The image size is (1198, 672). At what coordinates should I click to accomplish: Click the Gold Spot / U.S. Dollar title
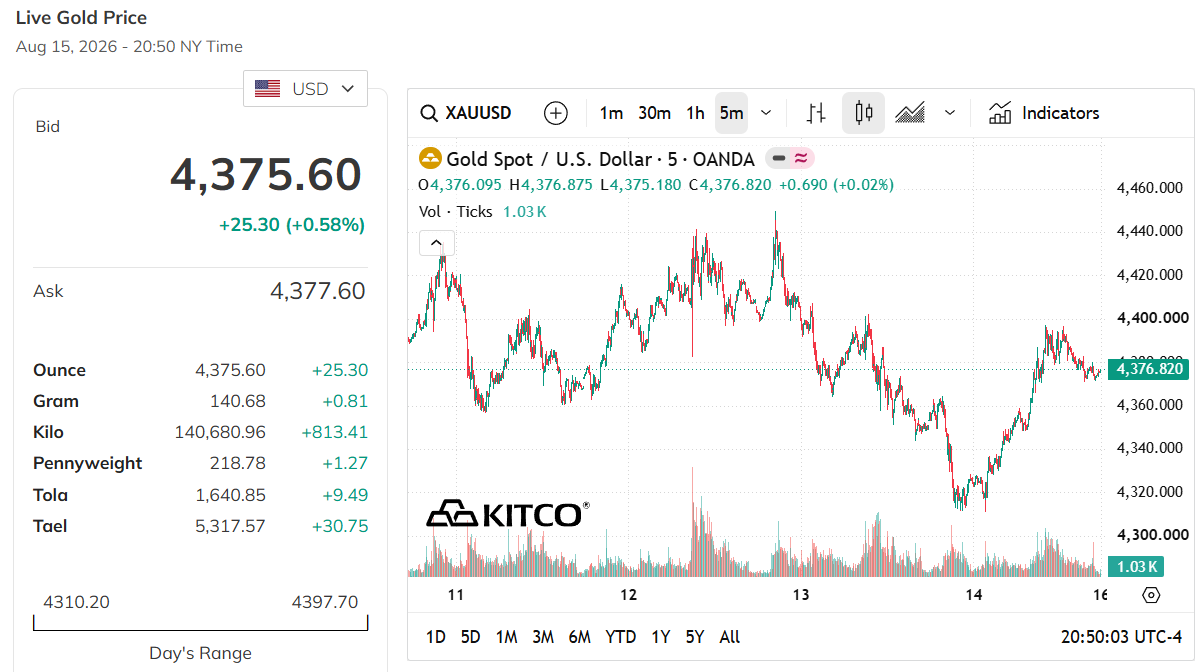(601, 159)
